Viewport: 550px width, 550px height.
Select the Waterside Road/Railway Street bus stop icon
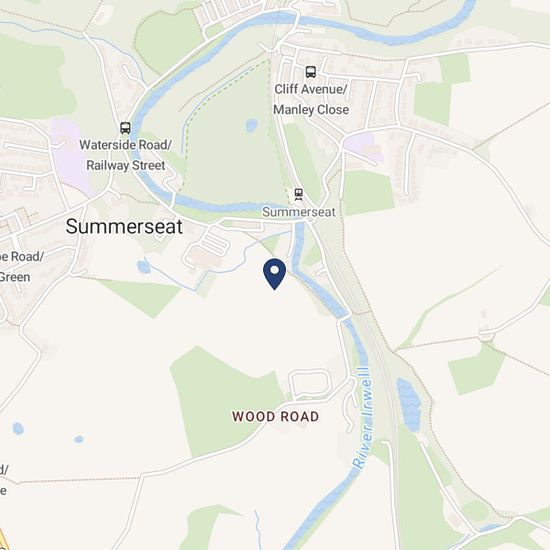125,128
